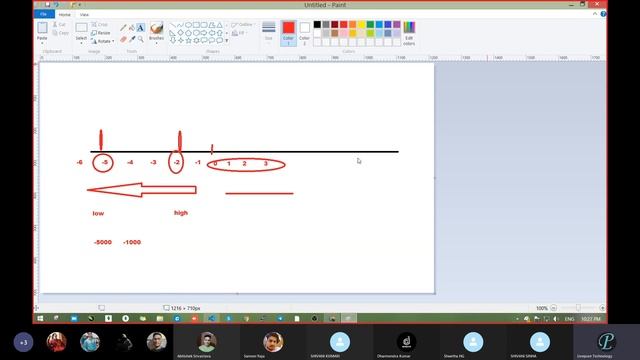This screenshot has width=640, height=360.
Task: Select the Fill with color bucket tool
Action: (131, 28)
